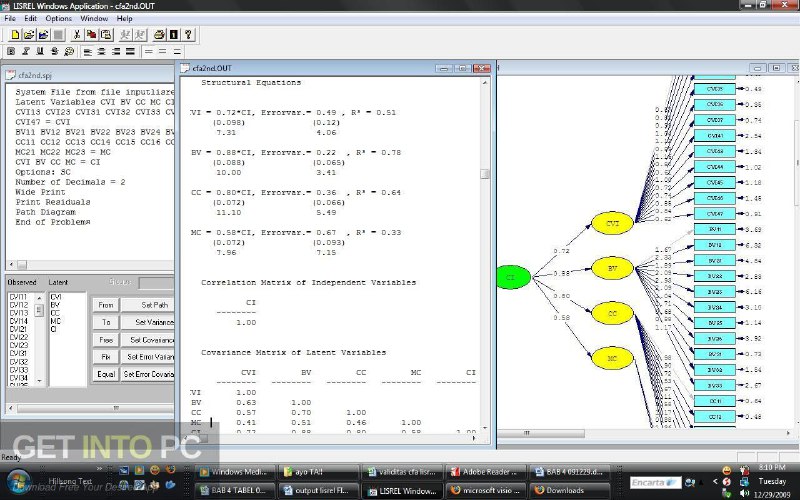
Task: Click the Paste clipboard icon
Action: [106, 35]
